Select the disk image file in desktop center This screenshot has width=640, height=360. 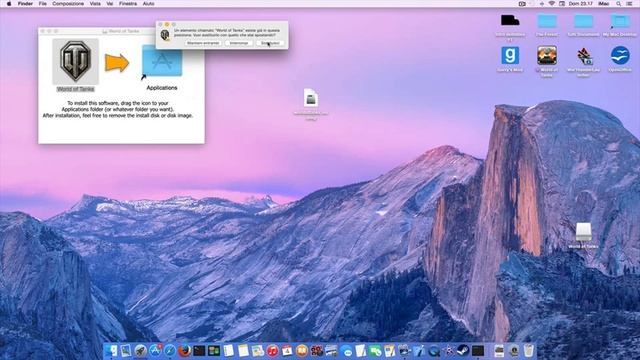[x=311, y=98]
